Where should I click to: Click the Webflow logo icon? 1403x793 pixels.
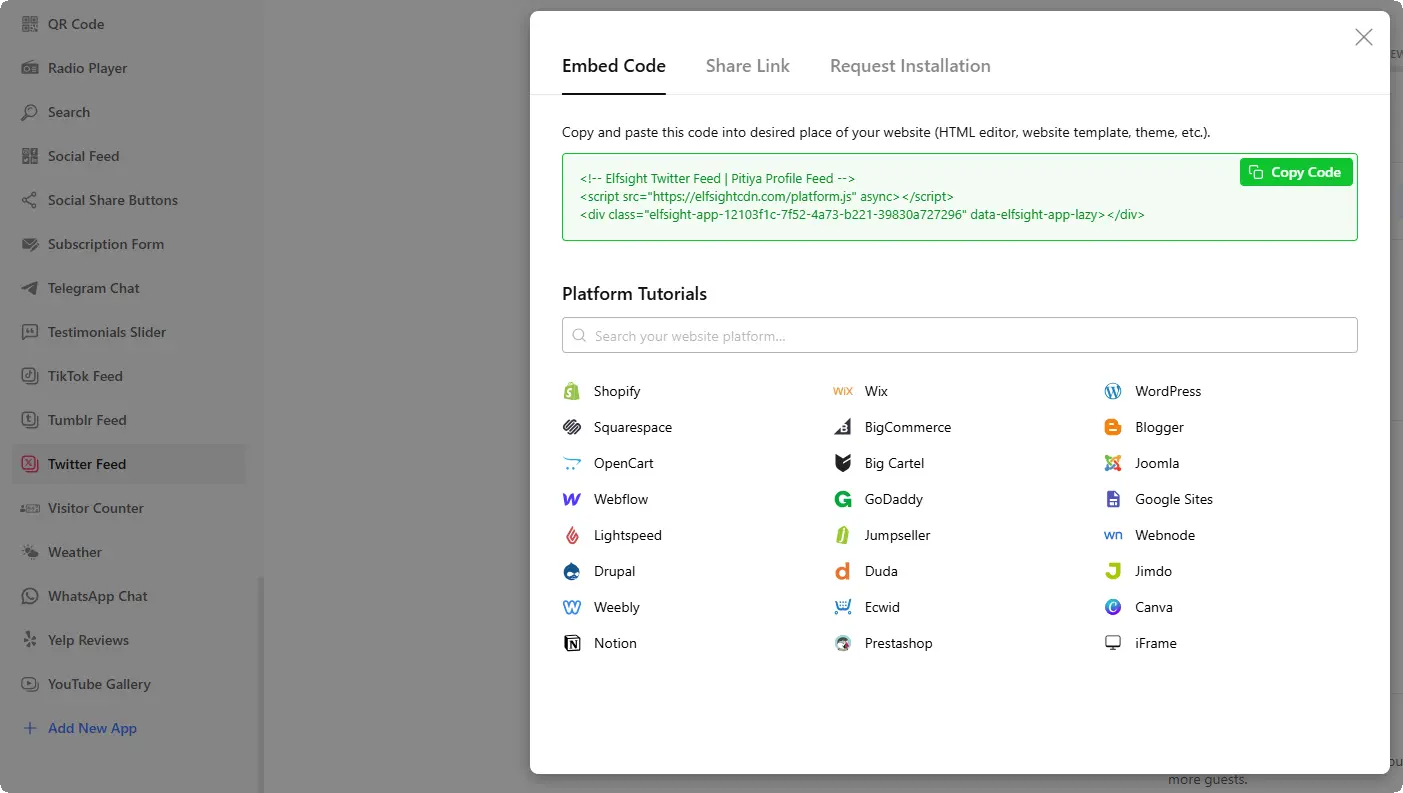point(572,499)
